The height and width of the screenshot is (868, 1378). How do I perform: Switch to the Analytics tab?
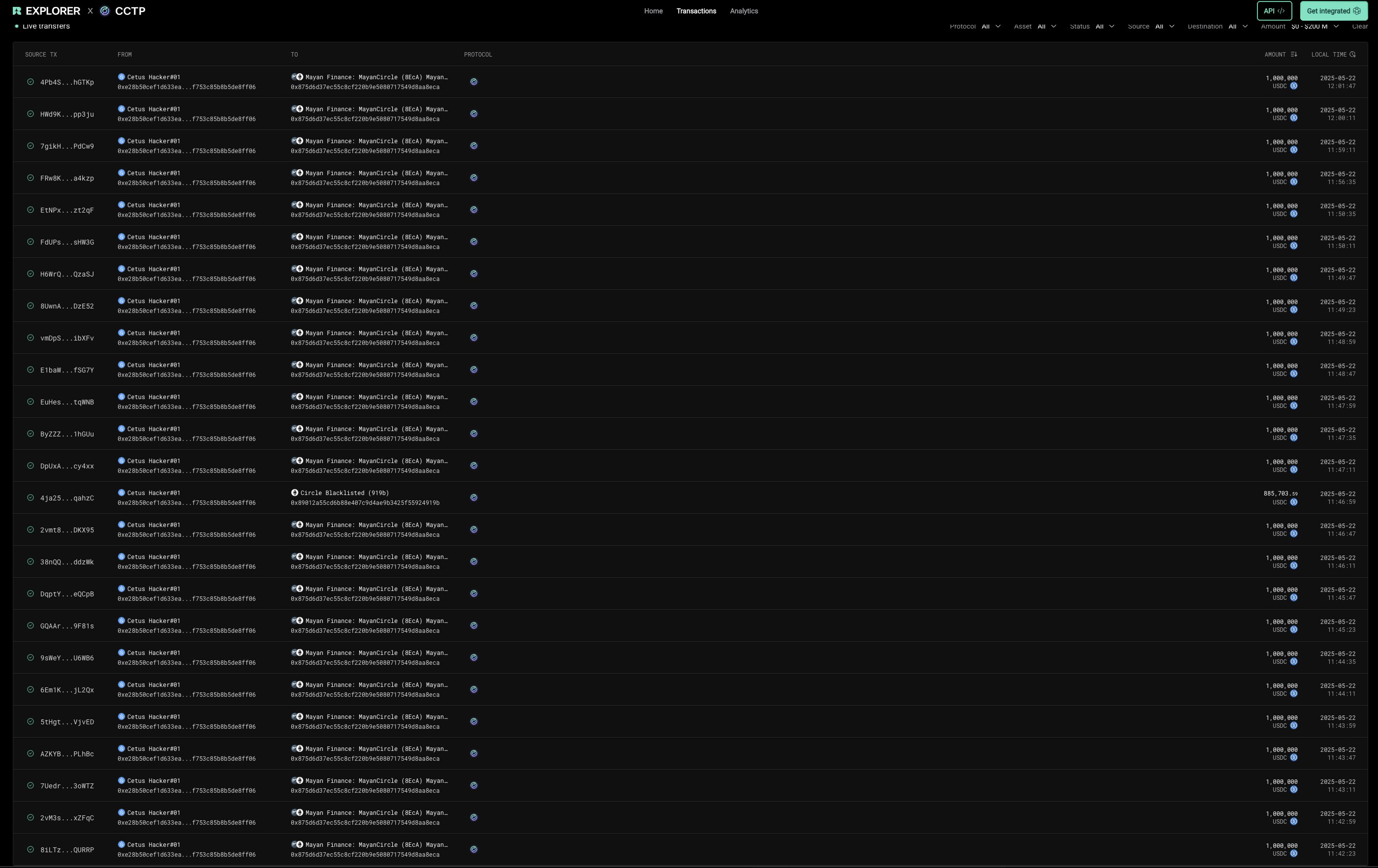(743, 11)
